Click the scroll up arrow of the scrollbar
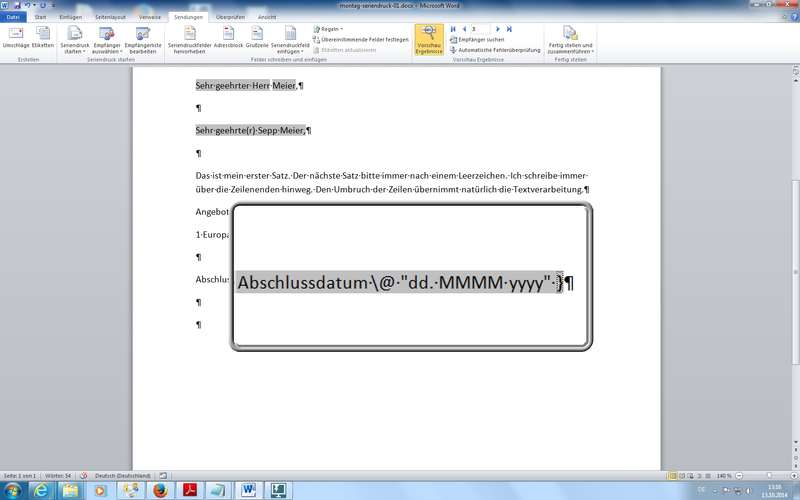The width and height of the screenshot is (800, 500). (x=795, y=81)
